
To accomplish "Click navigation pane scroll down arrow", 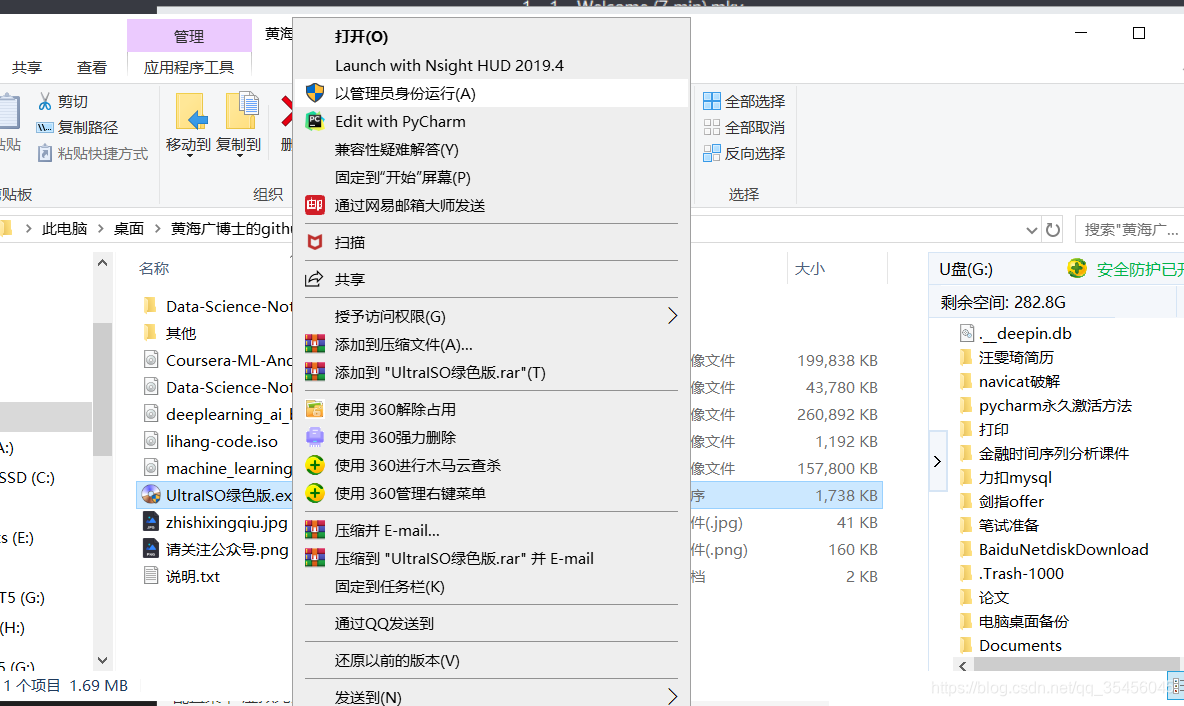I will pyautogui.click(x=103, y=660).
